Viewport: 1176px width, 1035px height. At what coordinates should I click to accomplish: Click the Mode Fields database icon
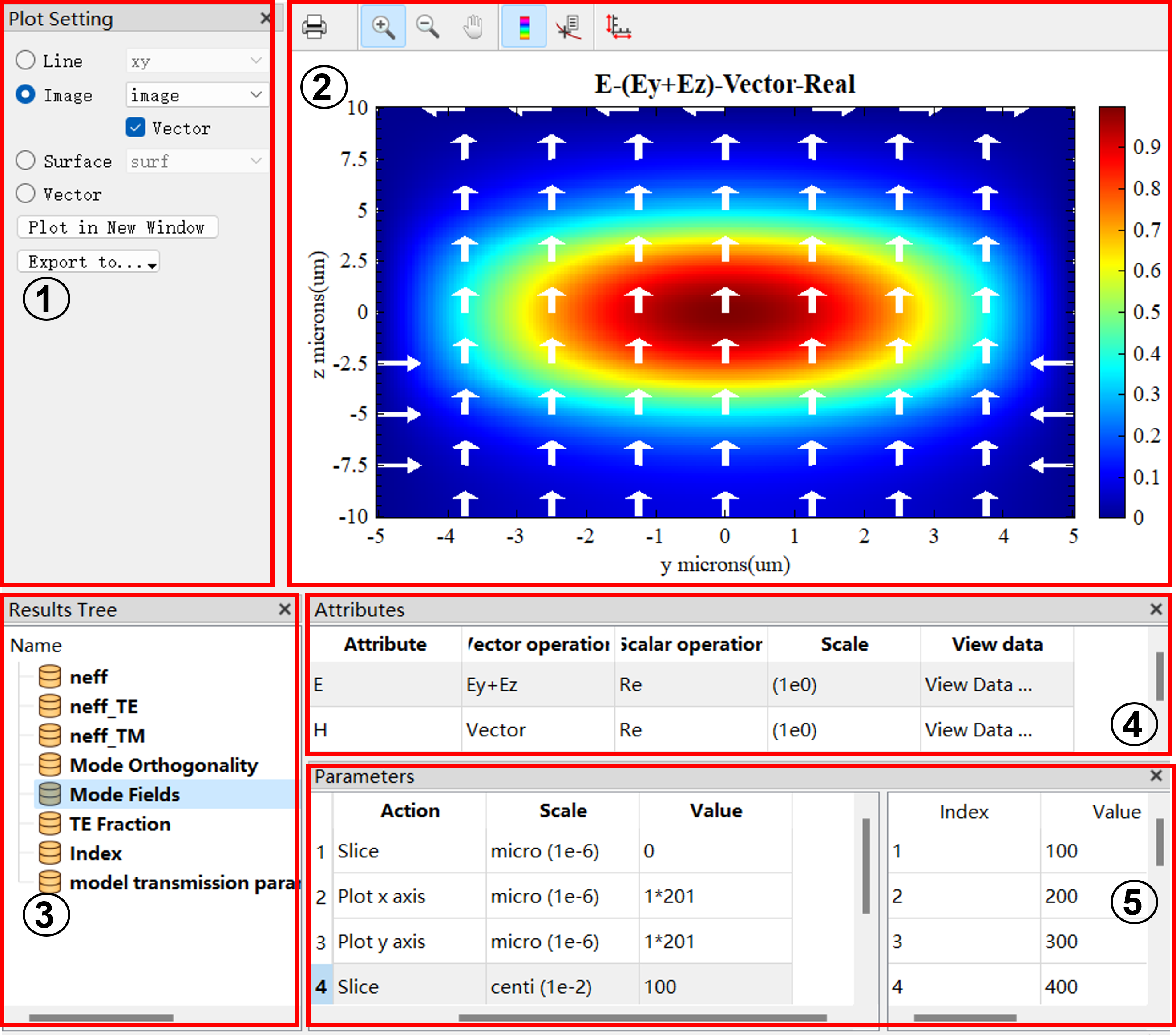pyautogui.click(x=49, y=794)
